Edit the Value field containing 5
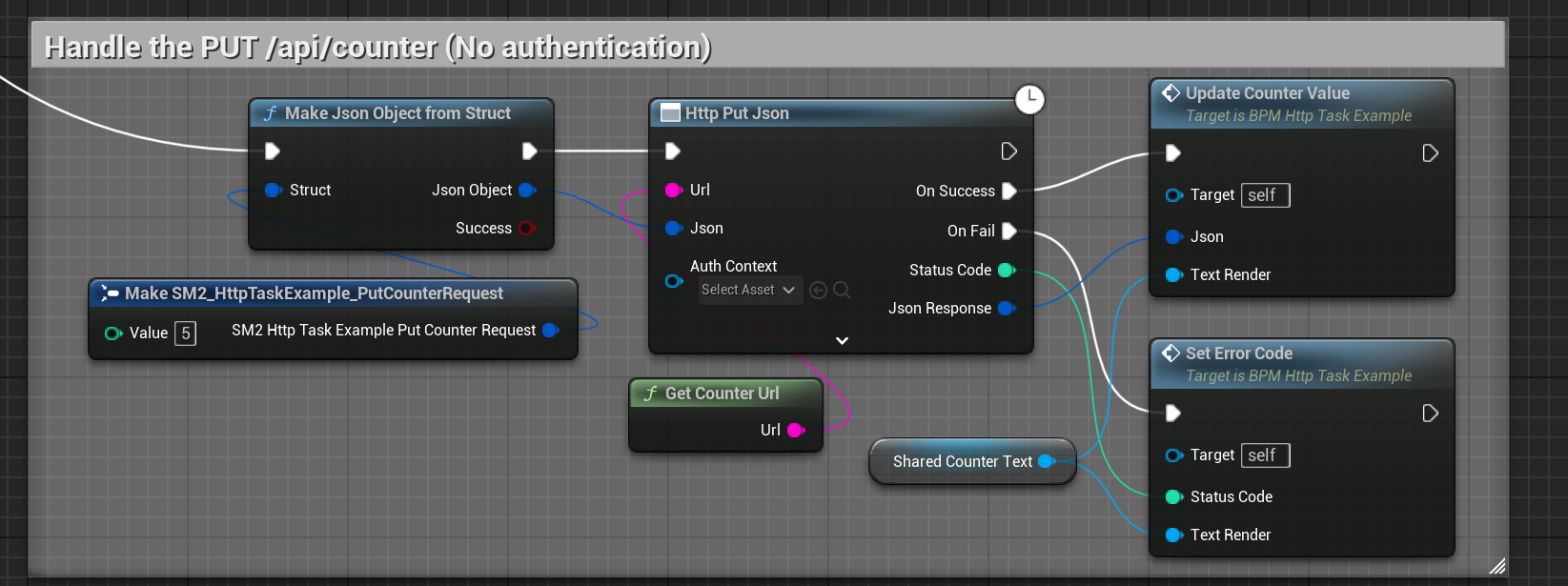This screenshot has width=1568, height=586. (x=186, y=333)
